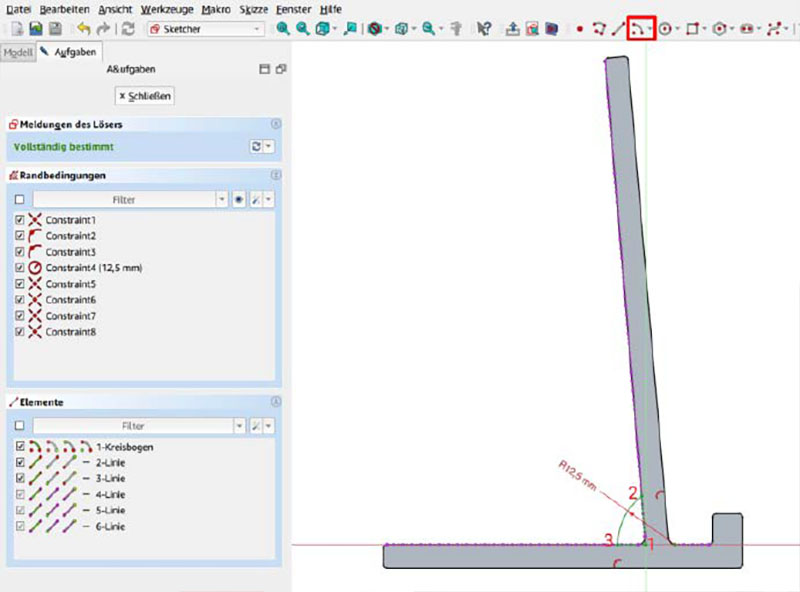Viewport: 800px width, 592px height.
Task: Pick the Create line tool
Action: pos(617,29)
